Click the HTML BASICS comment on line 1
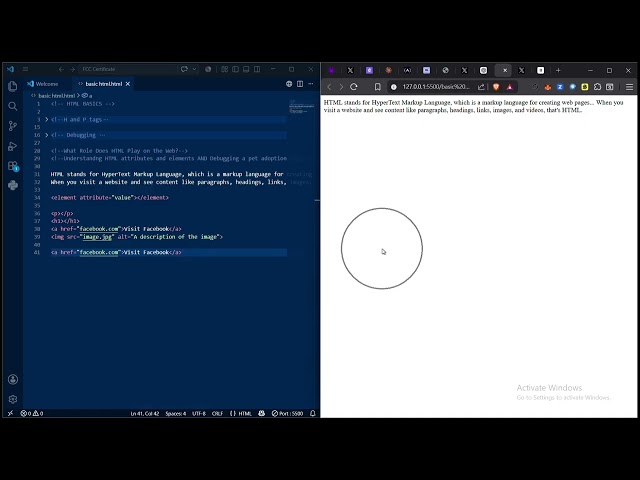This screenshot has height=480, width=640. (x=83, y=104)
